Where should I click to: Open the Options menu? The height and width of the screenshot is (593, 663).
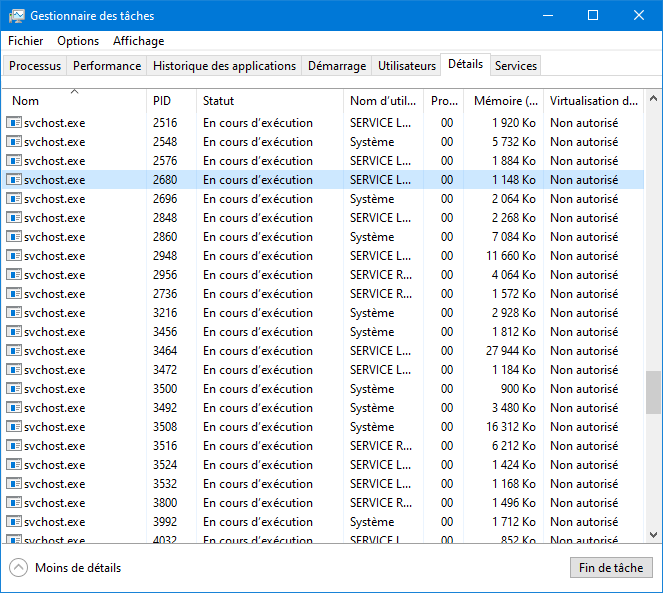78,41
